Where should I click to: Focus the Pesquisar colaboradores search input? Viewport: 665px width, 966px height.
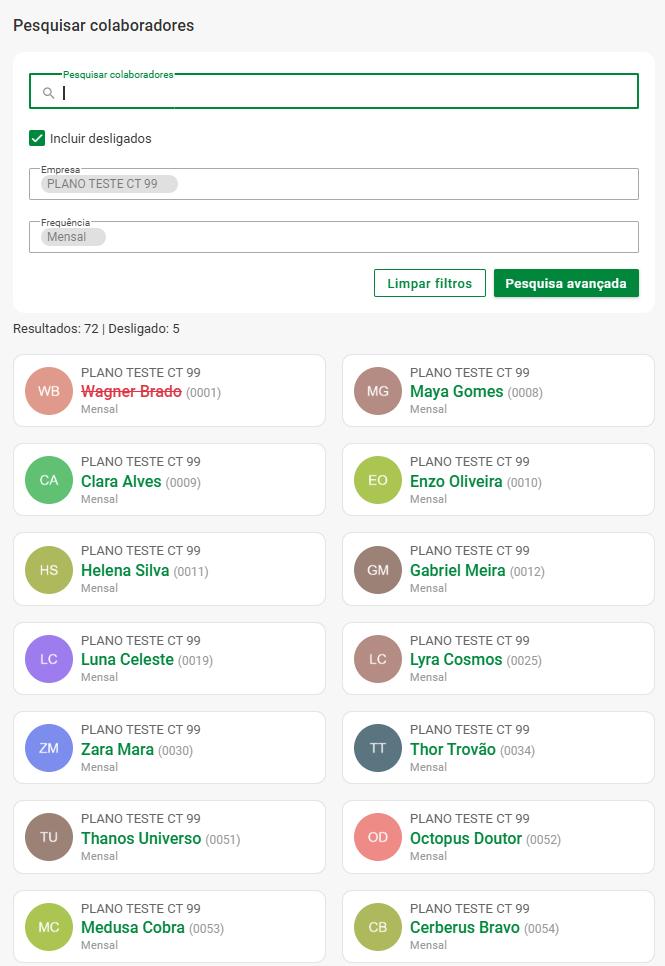pos(340,93)
